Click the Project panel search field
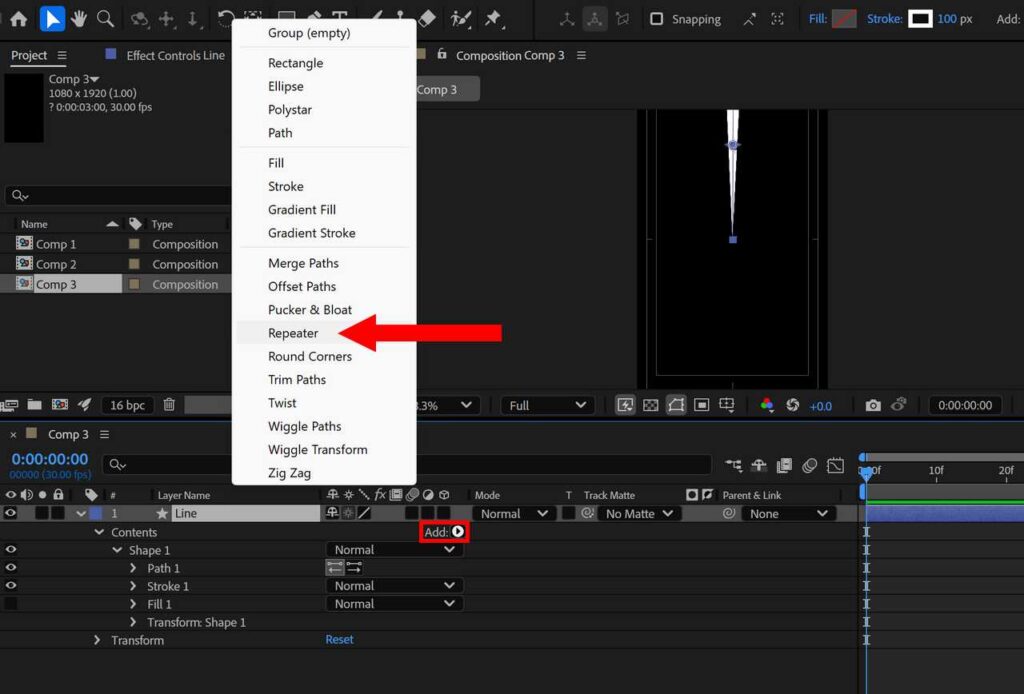Viewport: 1024px width, 694px height. (x=118, y=195)
